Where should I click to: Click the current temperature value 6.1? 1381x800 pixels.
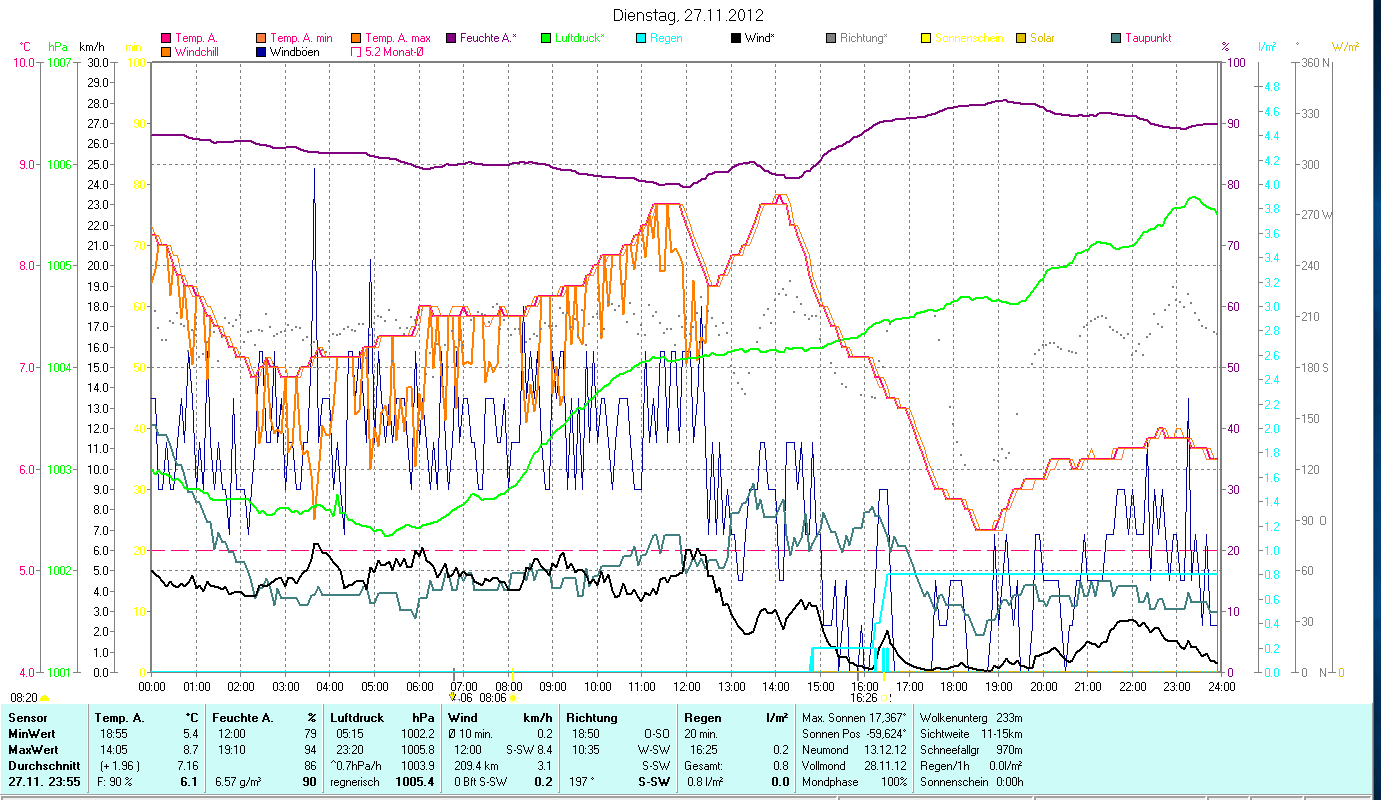click(190, 782)
